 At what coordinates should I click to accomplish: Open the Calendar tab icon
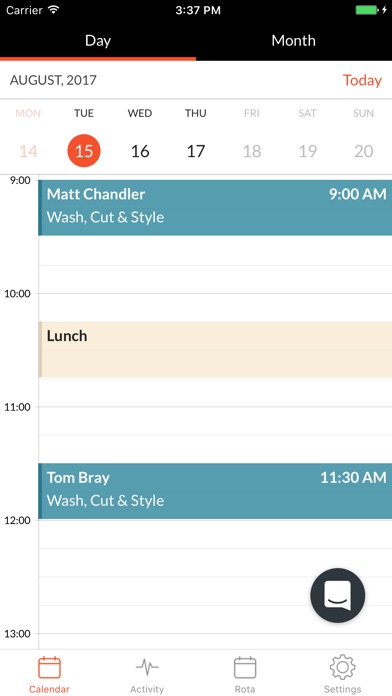coord(49,668)
